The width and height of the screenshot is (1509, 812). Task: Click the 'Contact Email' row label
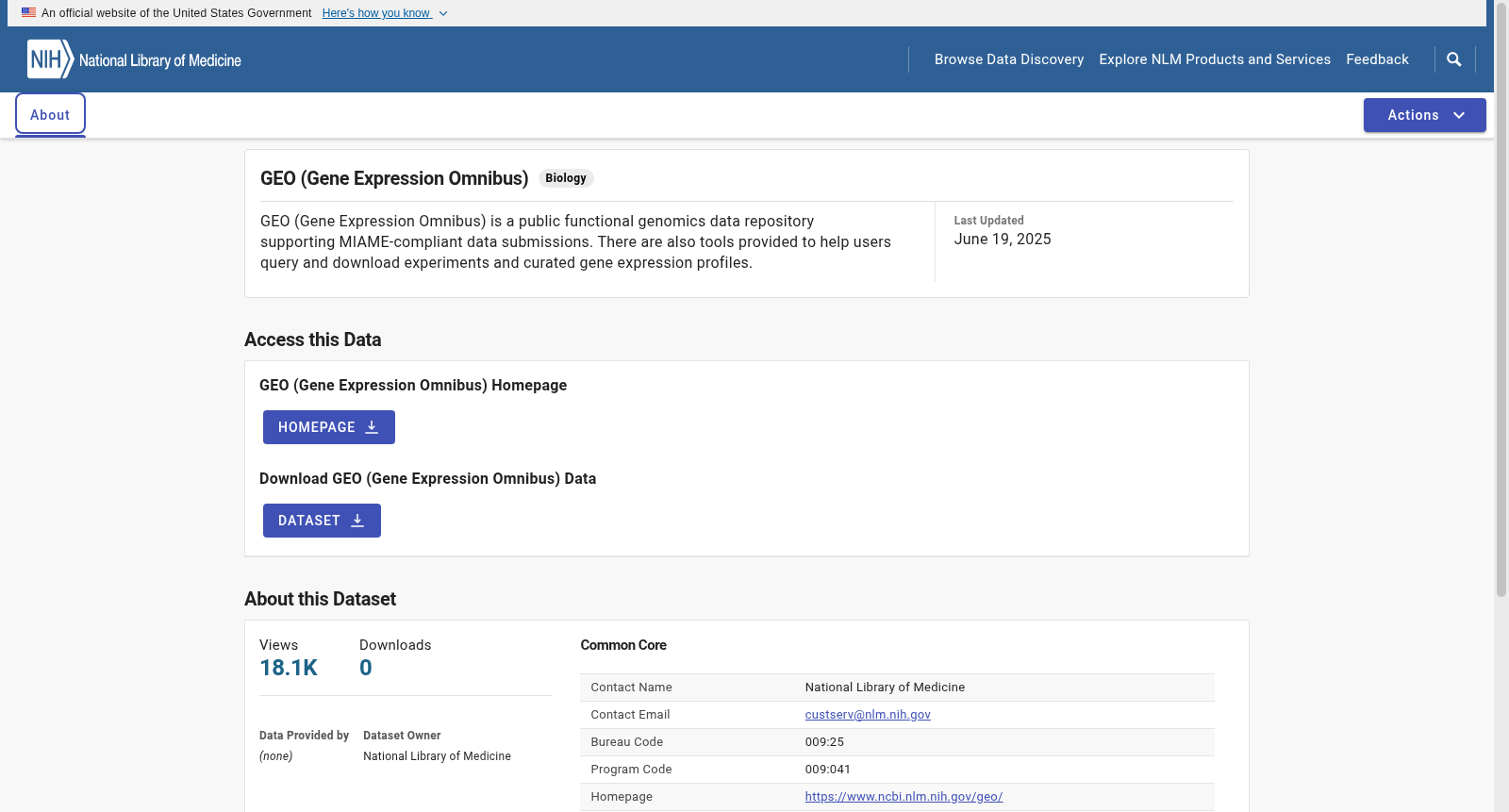[x=630, y=715]
